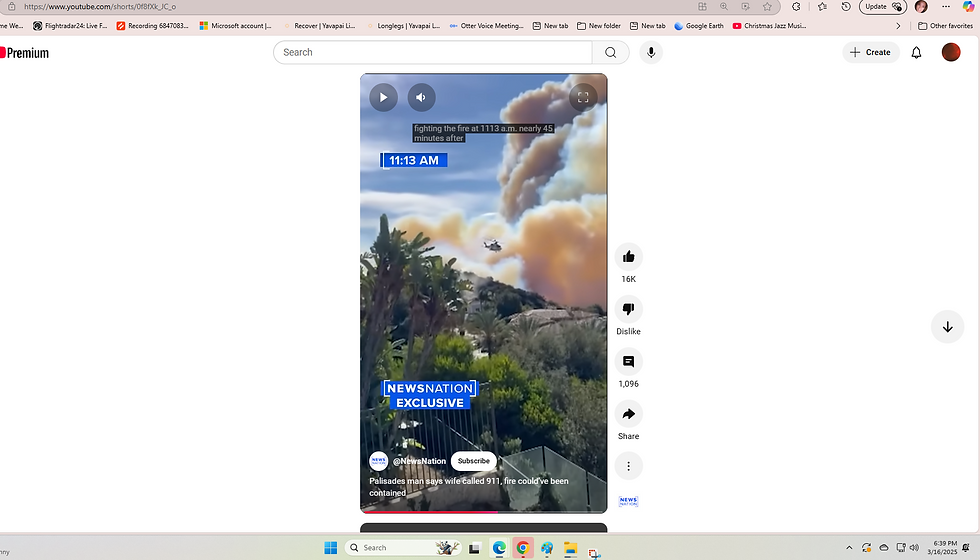This screenshot has height=560, width=980.
Task: Open browser history clock icon
Action: click(x=846, y=6)
